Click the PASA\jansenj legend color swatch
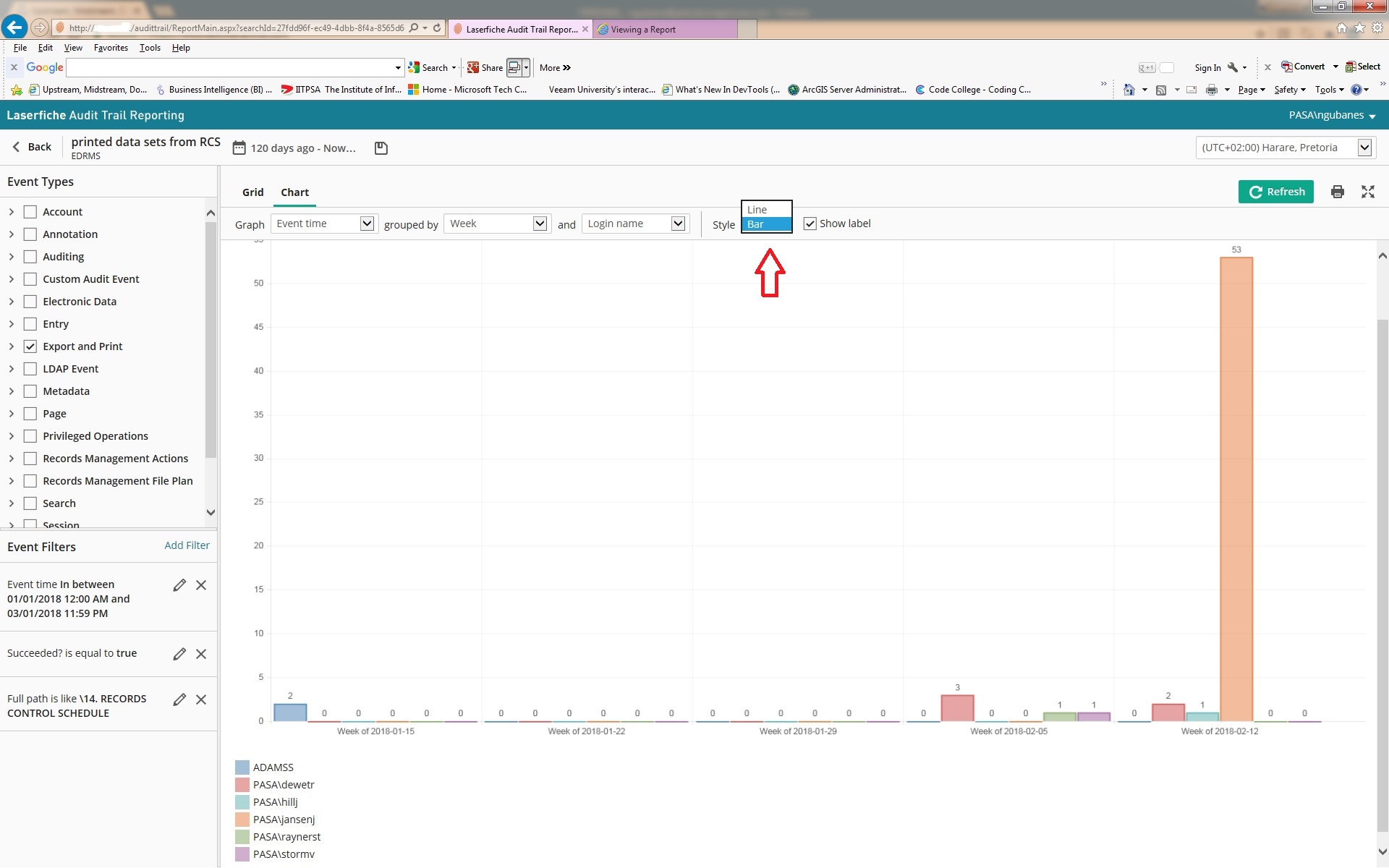 coord(242,820)
